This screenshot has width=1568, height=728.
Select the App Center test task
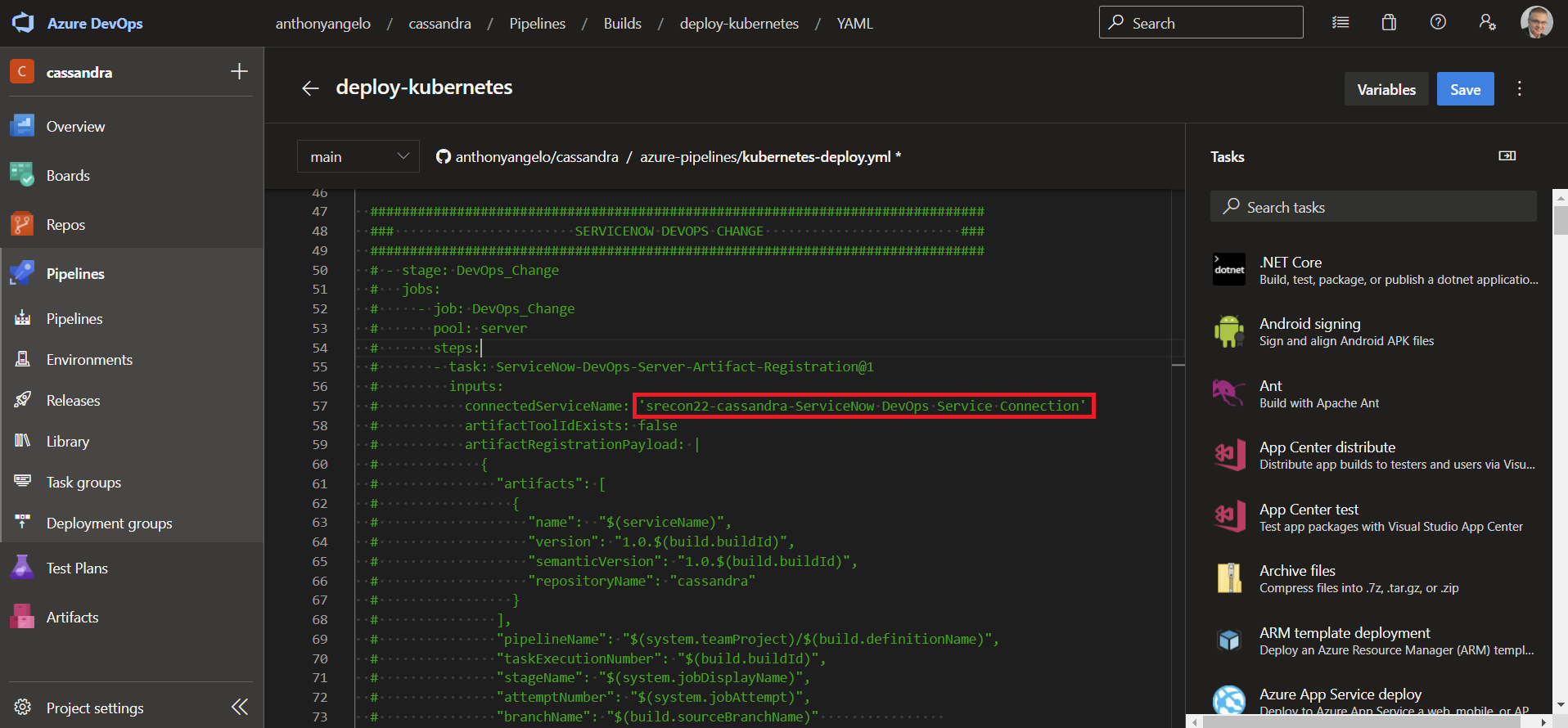pyautogui.click(x=1375, y=517)
